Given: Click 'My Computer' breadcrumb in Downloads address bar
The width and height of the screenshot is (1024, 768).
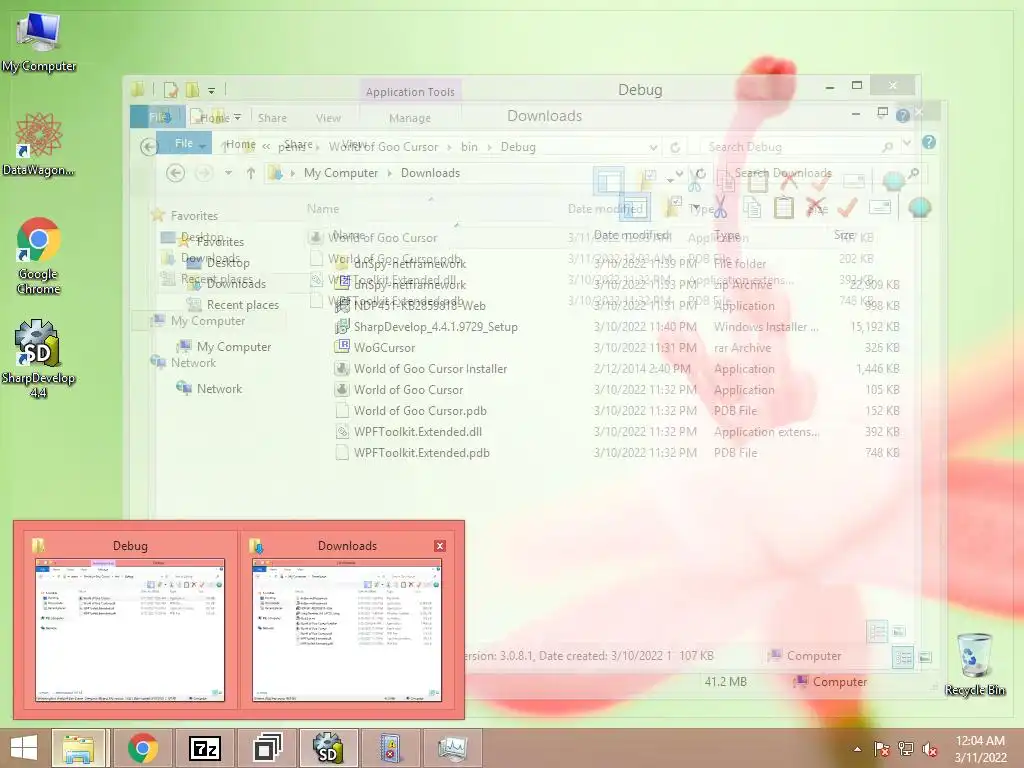Looking at the screenshot, I should (x=341, y=173).
